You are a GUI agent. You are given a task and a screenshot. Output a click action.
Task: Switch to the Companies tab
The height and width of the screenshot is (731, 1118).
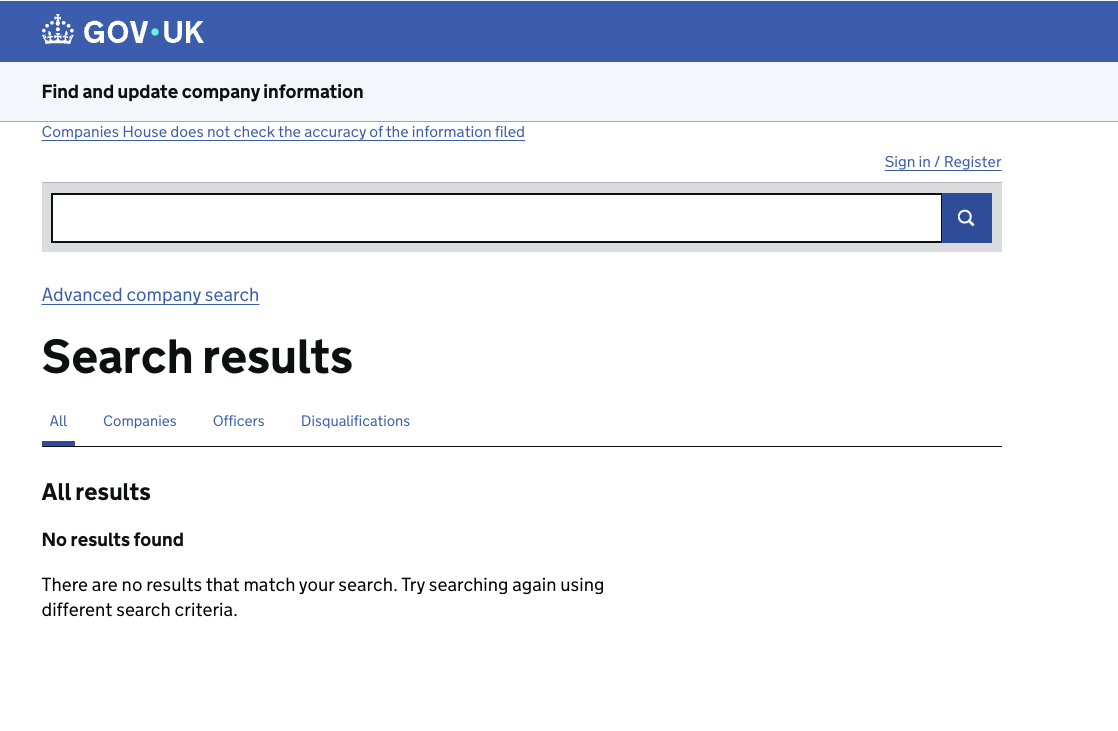140,421
